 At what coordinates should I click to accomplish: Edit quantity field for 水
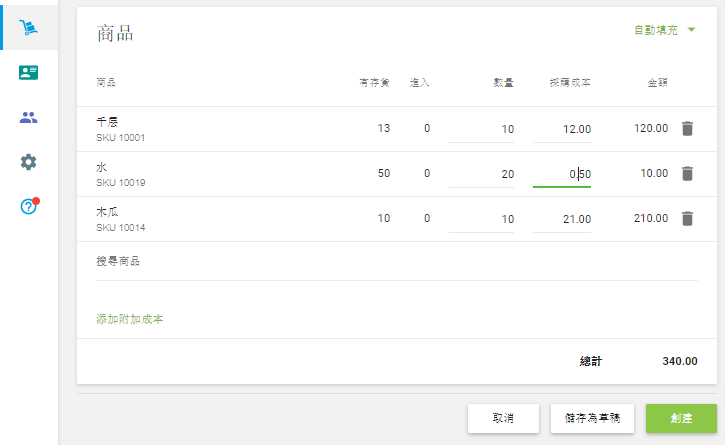482,174
